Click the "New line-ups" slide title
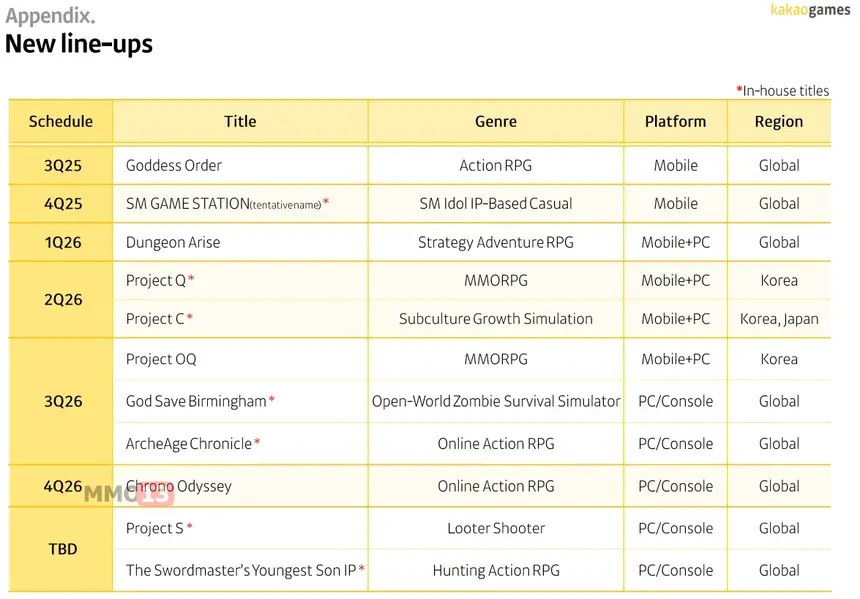 click(x=79, y=44)
